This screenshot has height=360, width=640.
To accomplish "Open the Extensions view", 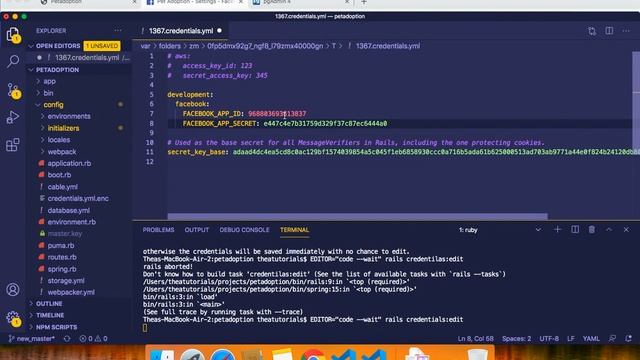I will (x=13, y=144).
